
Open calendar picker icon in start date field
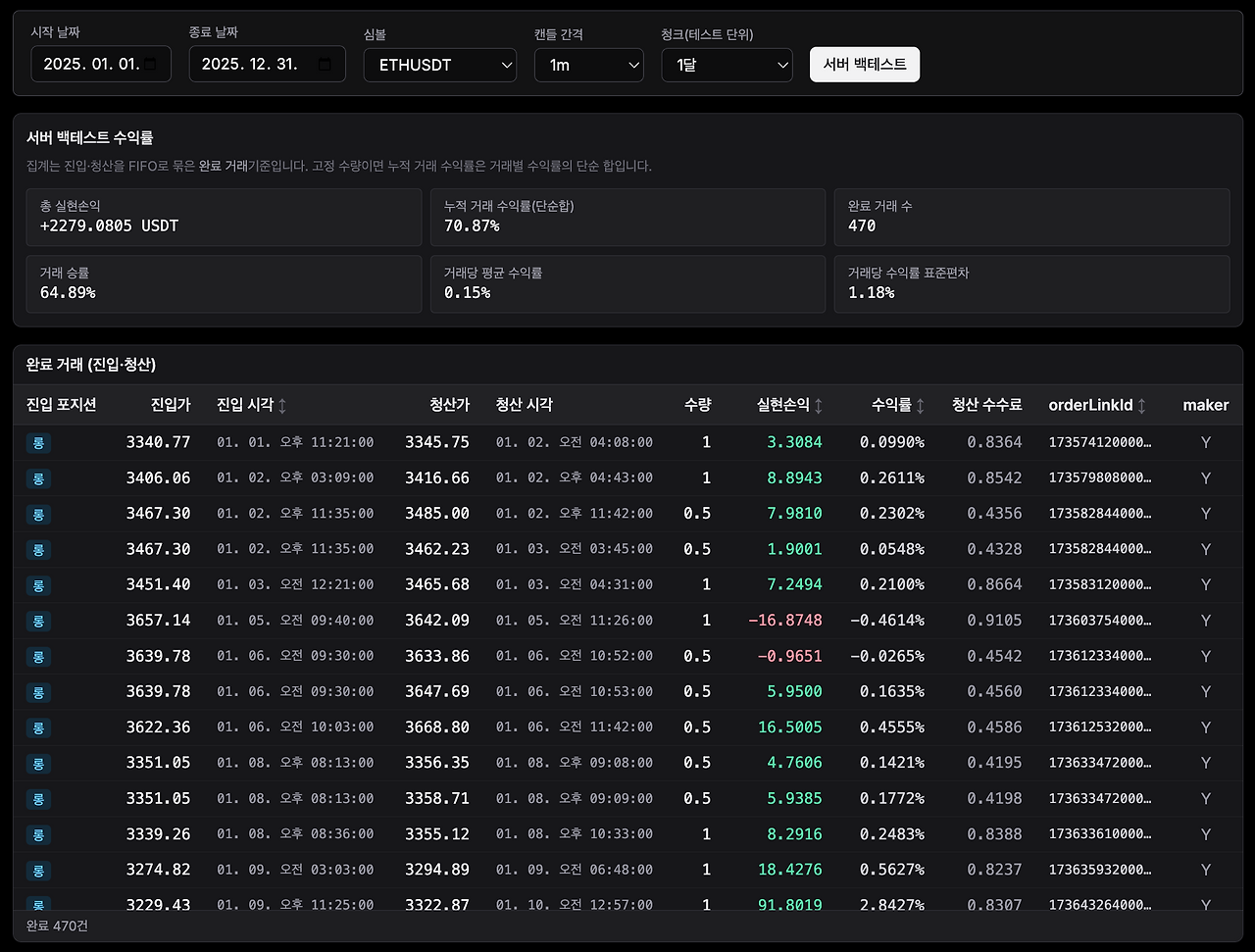pyautogui.click(x=150, y=65)
